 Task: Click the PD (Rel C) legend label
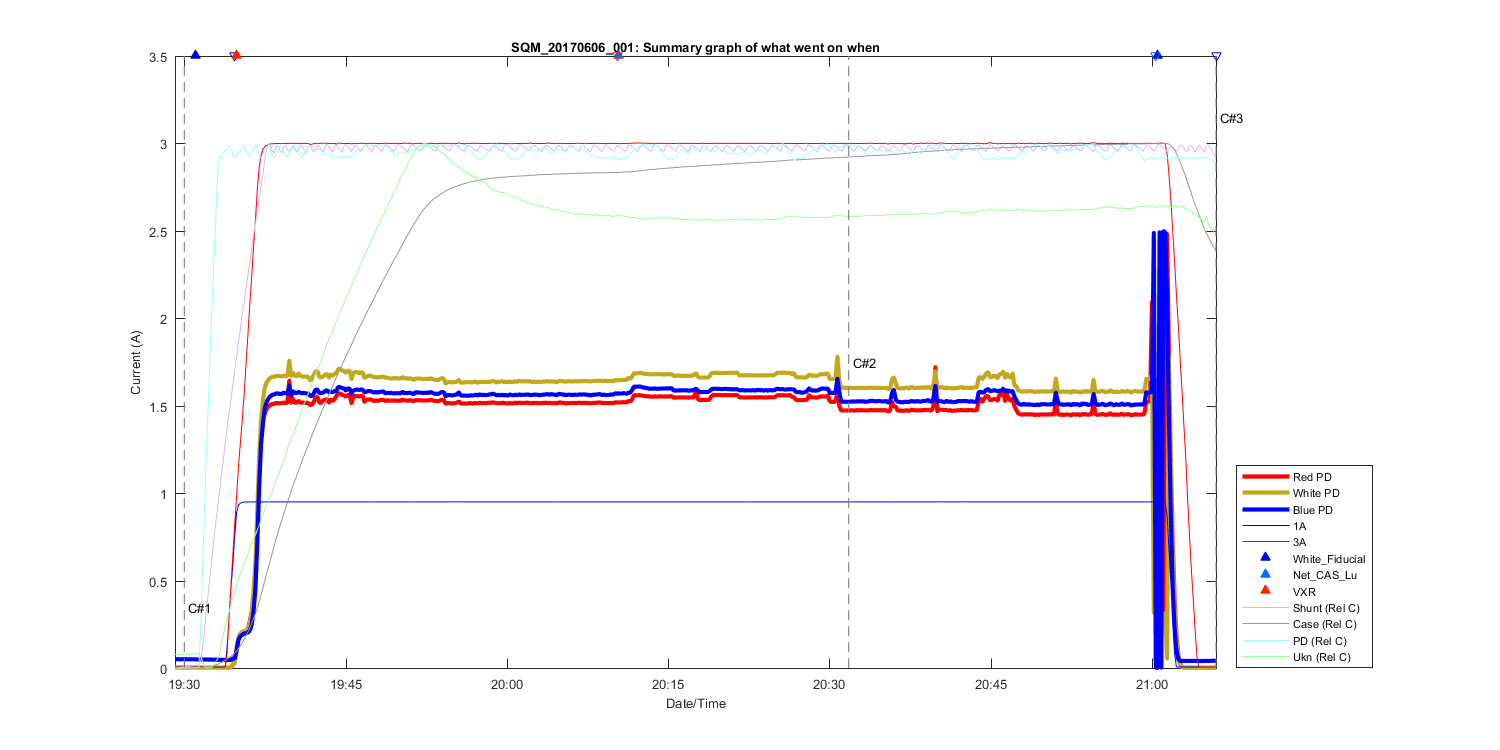(x=1319, y=641)
